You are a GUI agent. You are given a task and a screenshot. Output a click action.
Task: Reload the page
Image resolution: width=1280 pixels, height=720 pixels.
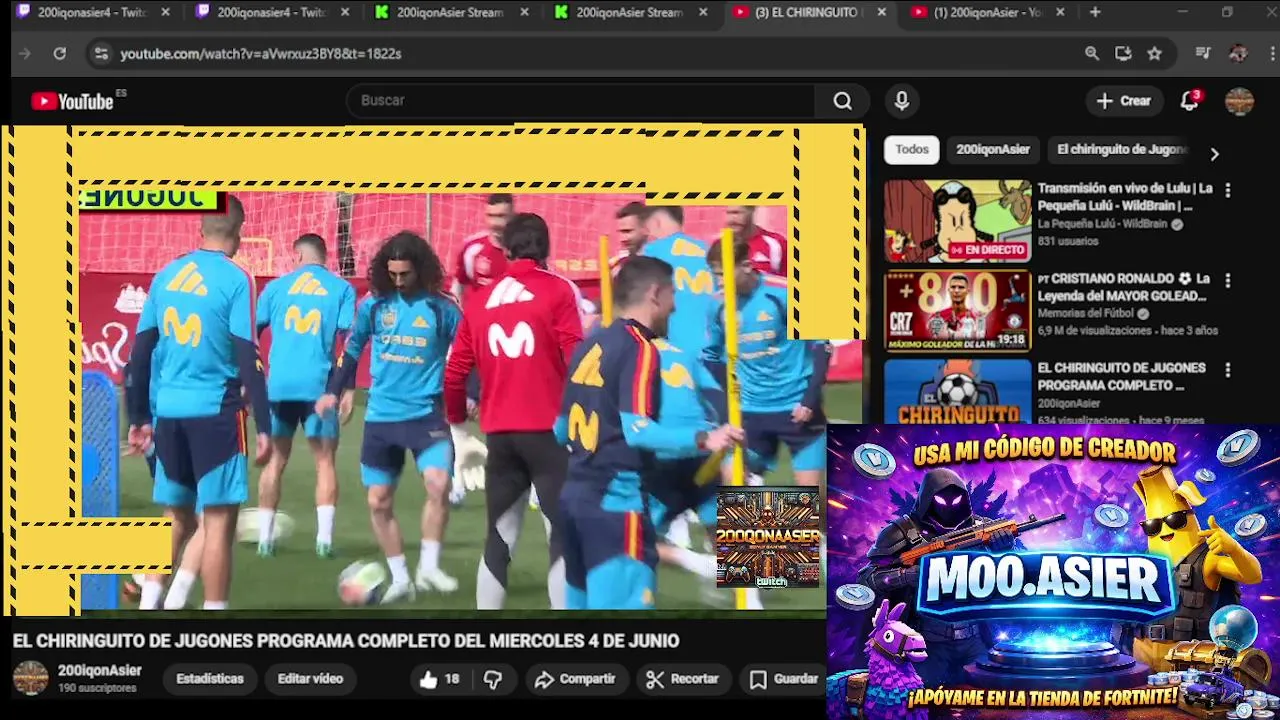pos(60,53)
